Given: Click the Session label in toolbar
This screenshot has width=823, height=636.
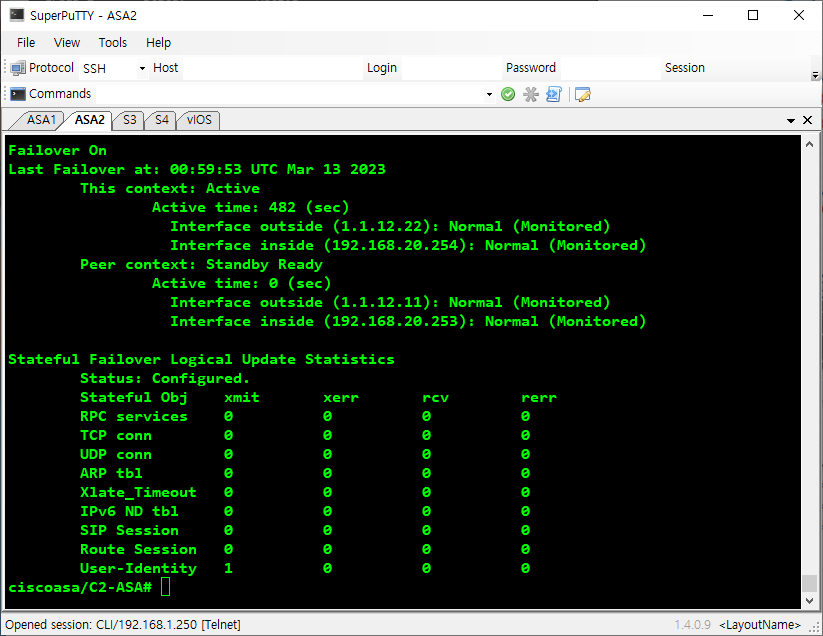Looking at the screenshot, I should coord(684,68).
